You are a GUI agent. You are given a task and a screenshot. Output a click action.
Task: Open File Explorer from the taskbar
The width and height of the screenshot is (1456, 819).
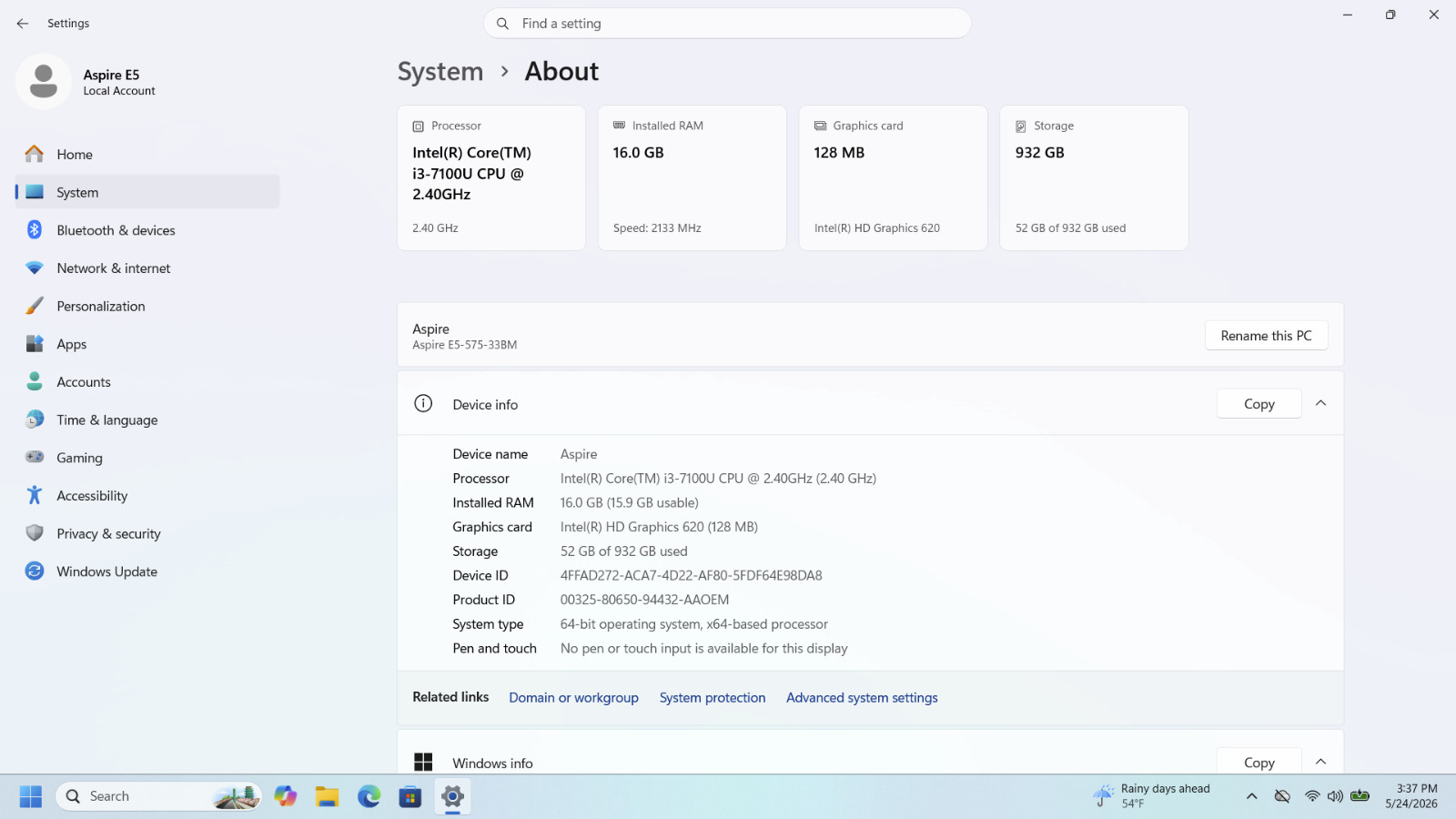[x=327, y=796]
